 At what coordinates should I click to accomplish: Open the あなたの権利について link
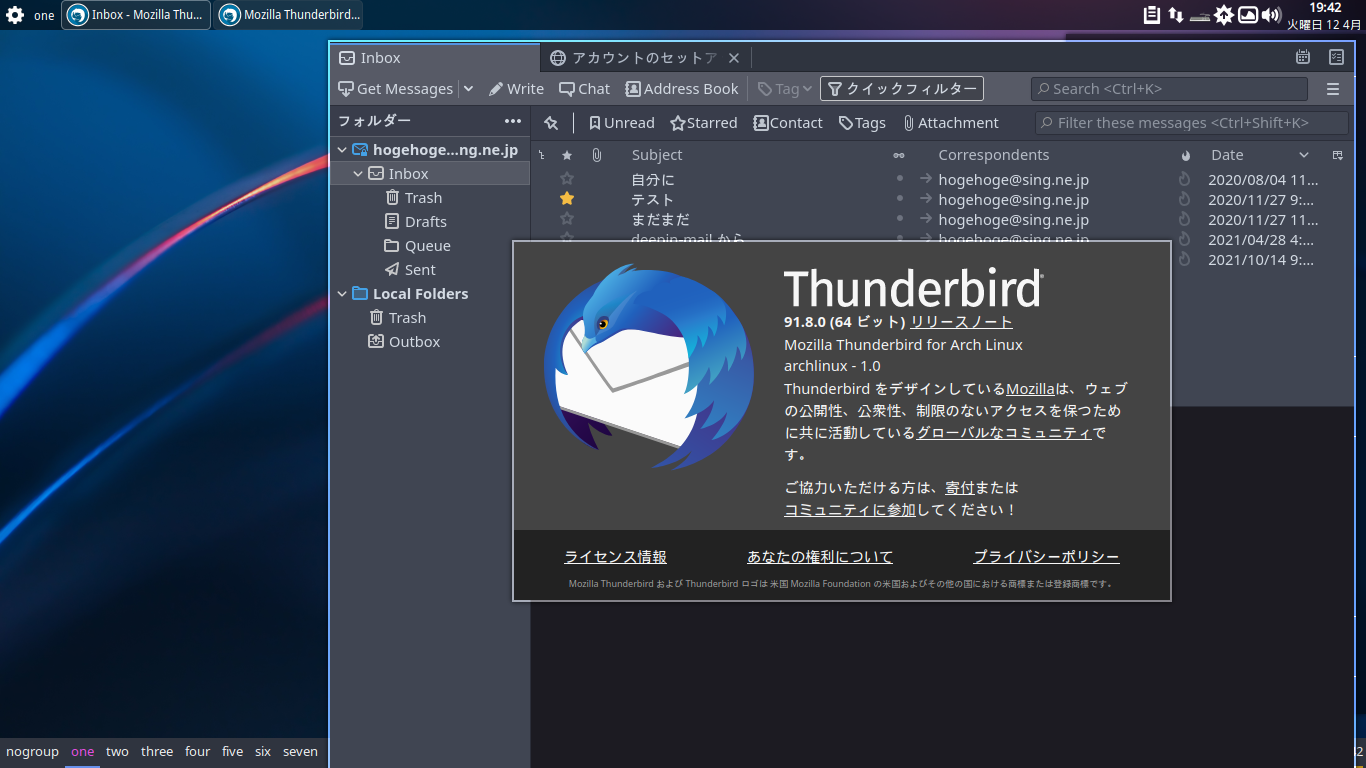[x=820, y=557]
